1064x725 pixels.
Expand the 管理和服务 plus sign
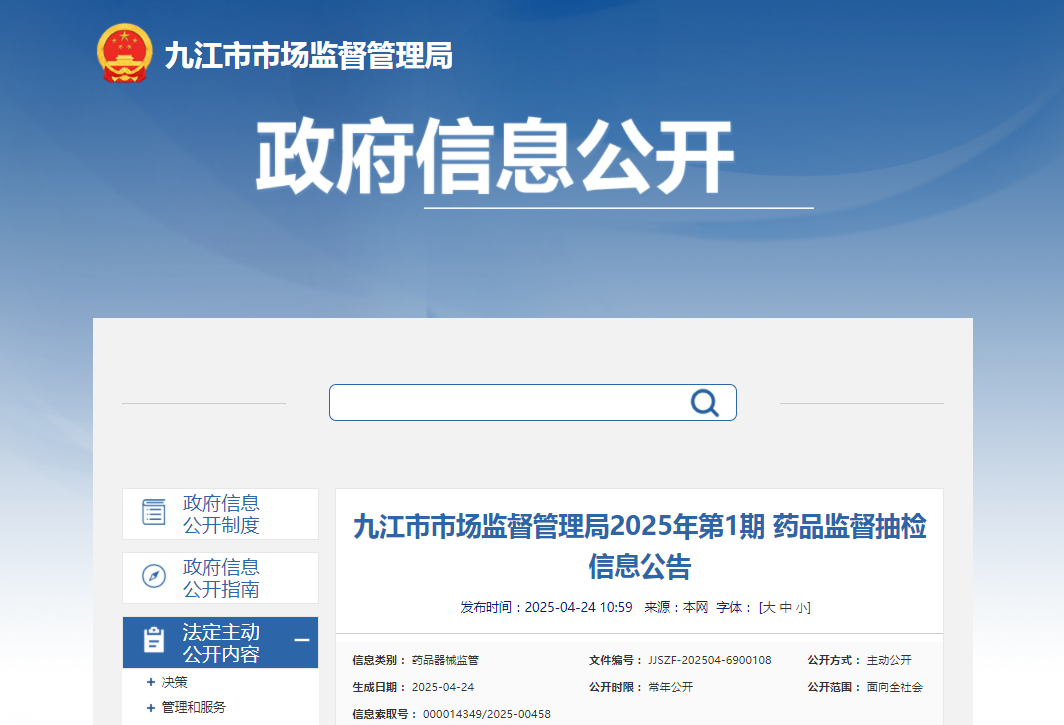pos(151,708)
